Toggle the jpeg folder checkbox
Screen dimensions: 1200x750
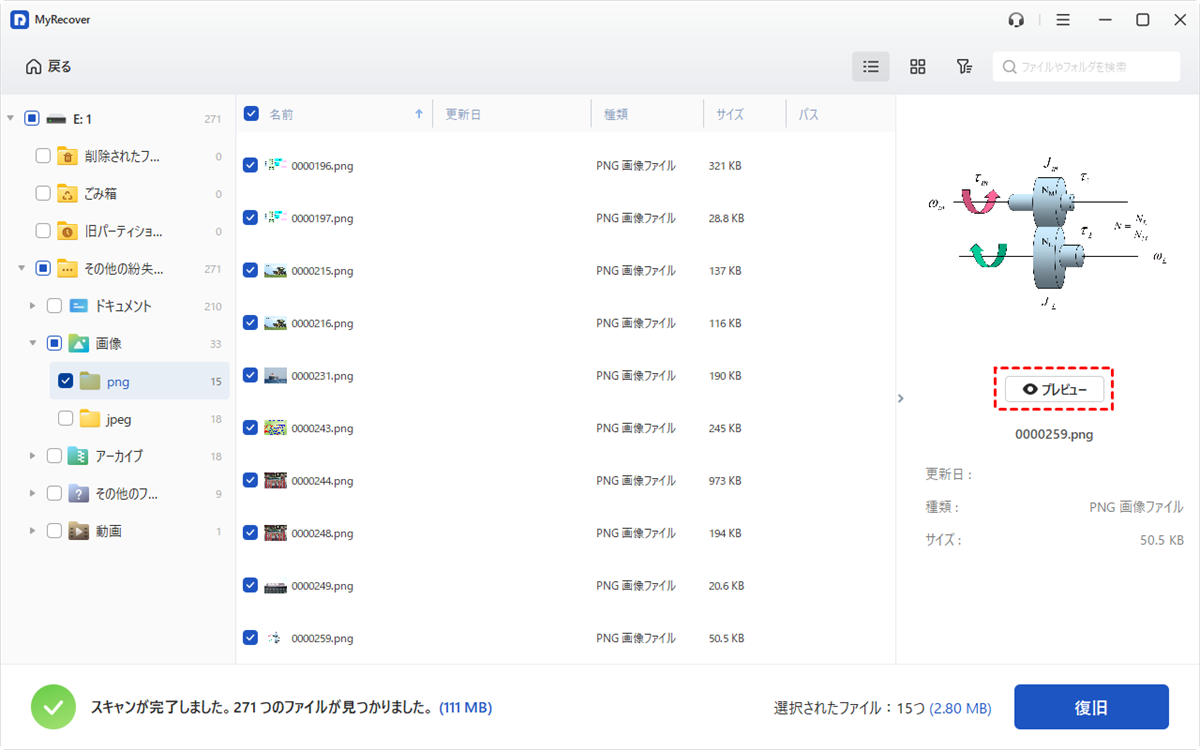[65, 419]
